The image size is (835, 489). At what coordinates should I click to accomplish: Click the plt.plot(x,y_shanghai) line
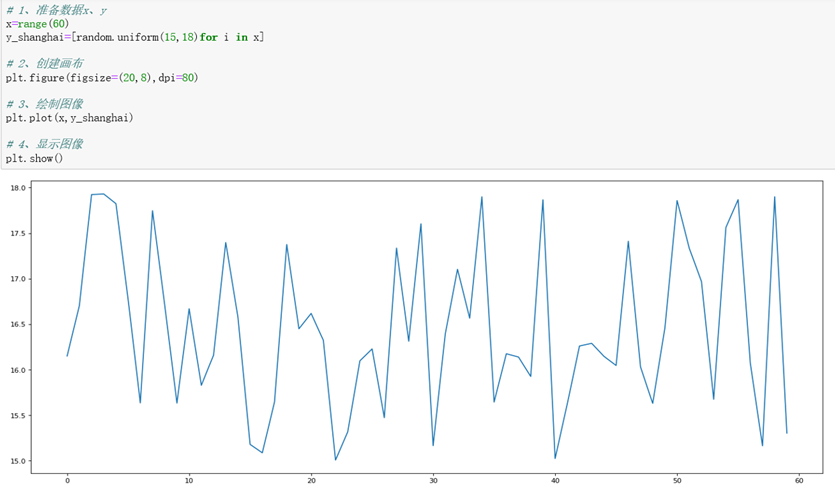[x=69, y=118]
